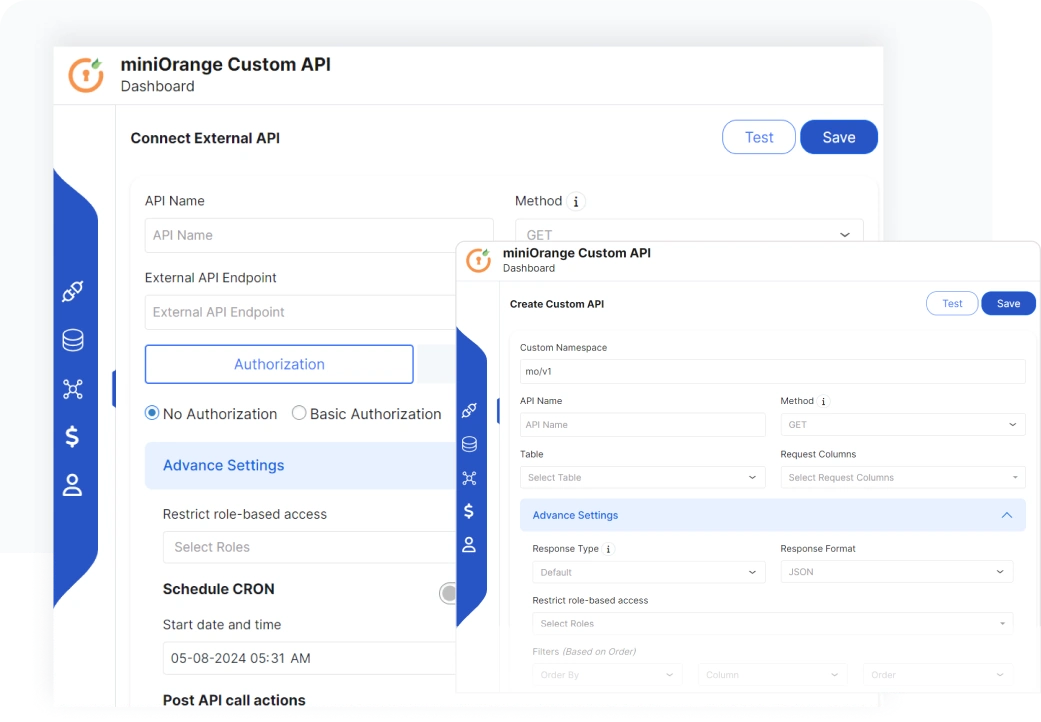Open the database icon in front window sidebar
The width and height of the screenshot is (1041, 722).
[x=469, y=444]
